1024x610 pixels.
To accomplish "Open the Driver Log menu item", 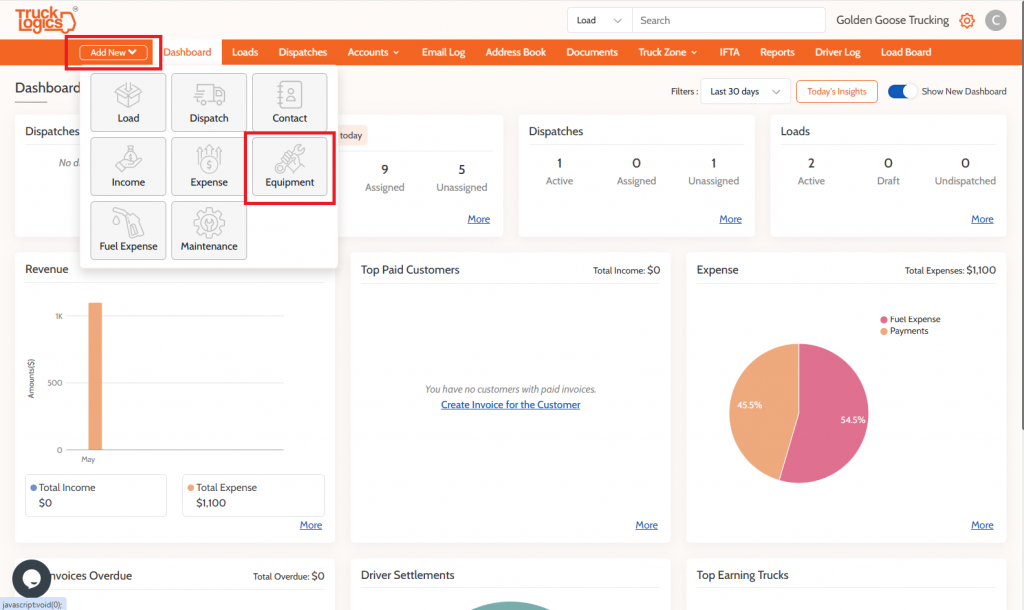I will point(837,52).
